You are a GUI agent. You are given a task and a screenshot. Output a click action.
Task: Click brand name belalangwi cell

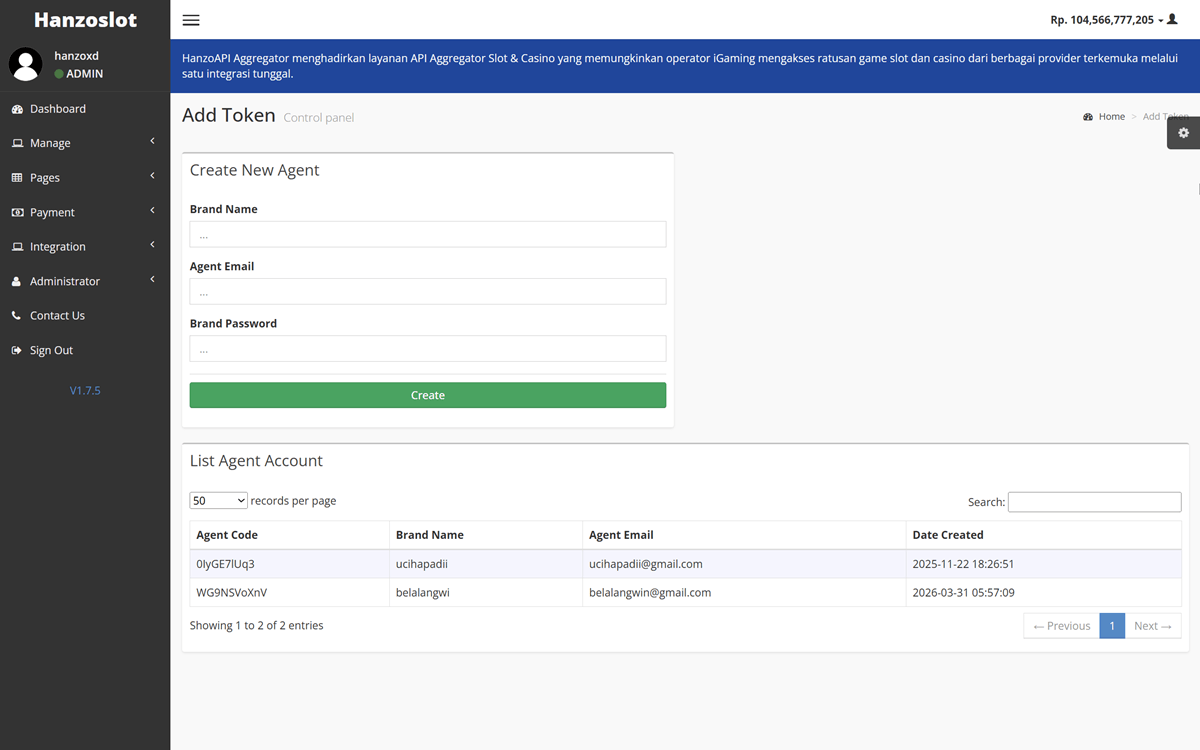coord(486,593)
